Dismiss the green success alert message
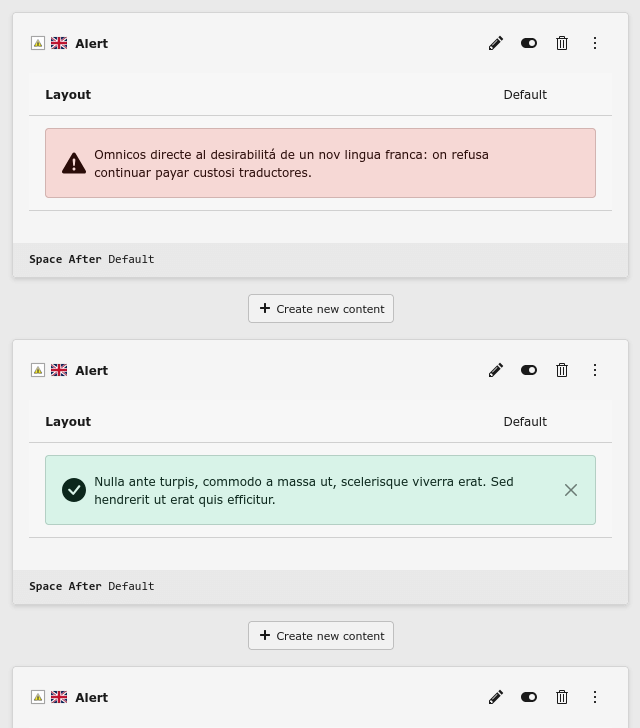The width and height of the screenshot is (640, 728). click(x=571, y=490)
